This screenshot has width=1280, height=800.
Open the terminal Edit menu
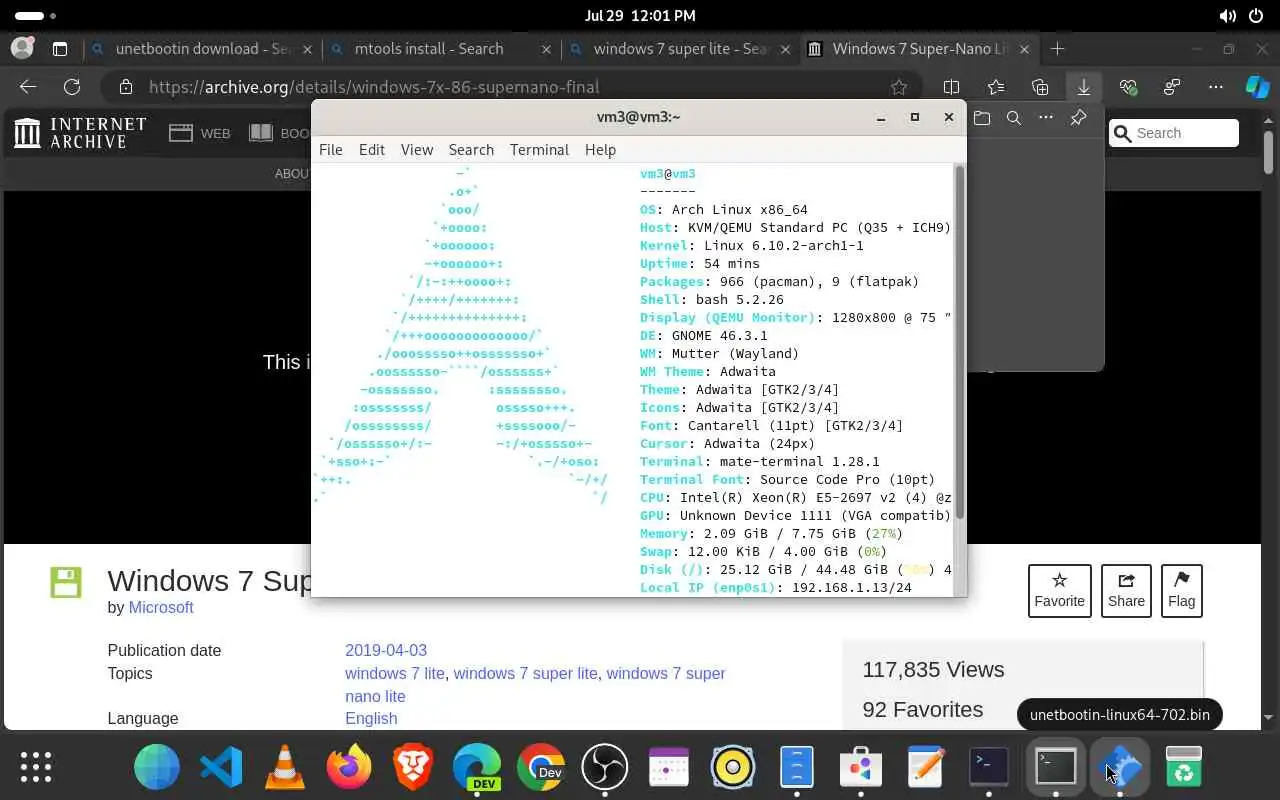tap(372, 149)
